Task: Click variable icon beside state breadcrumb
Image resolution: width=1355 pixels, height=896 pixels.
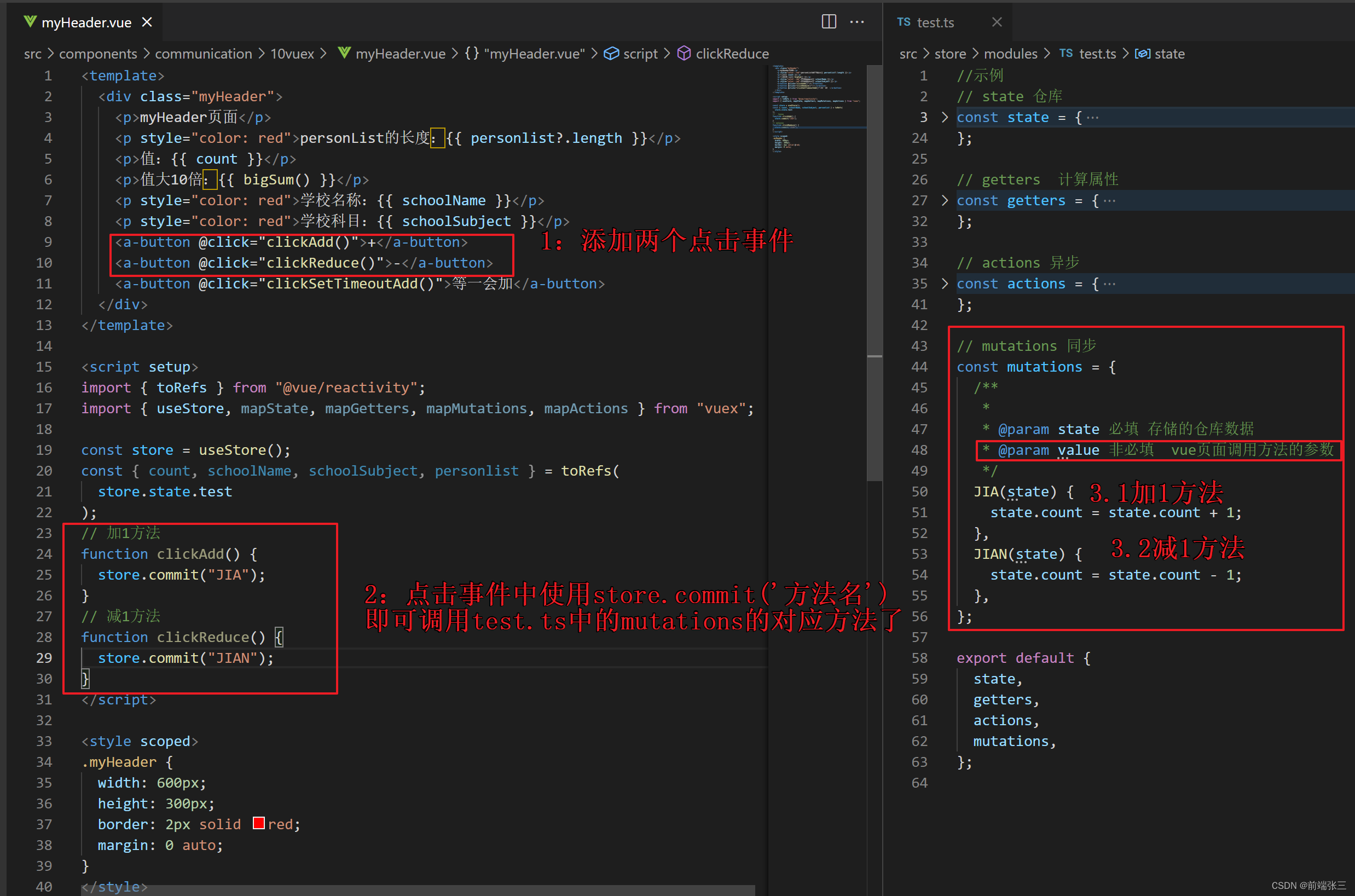Action: point(1143,54)
